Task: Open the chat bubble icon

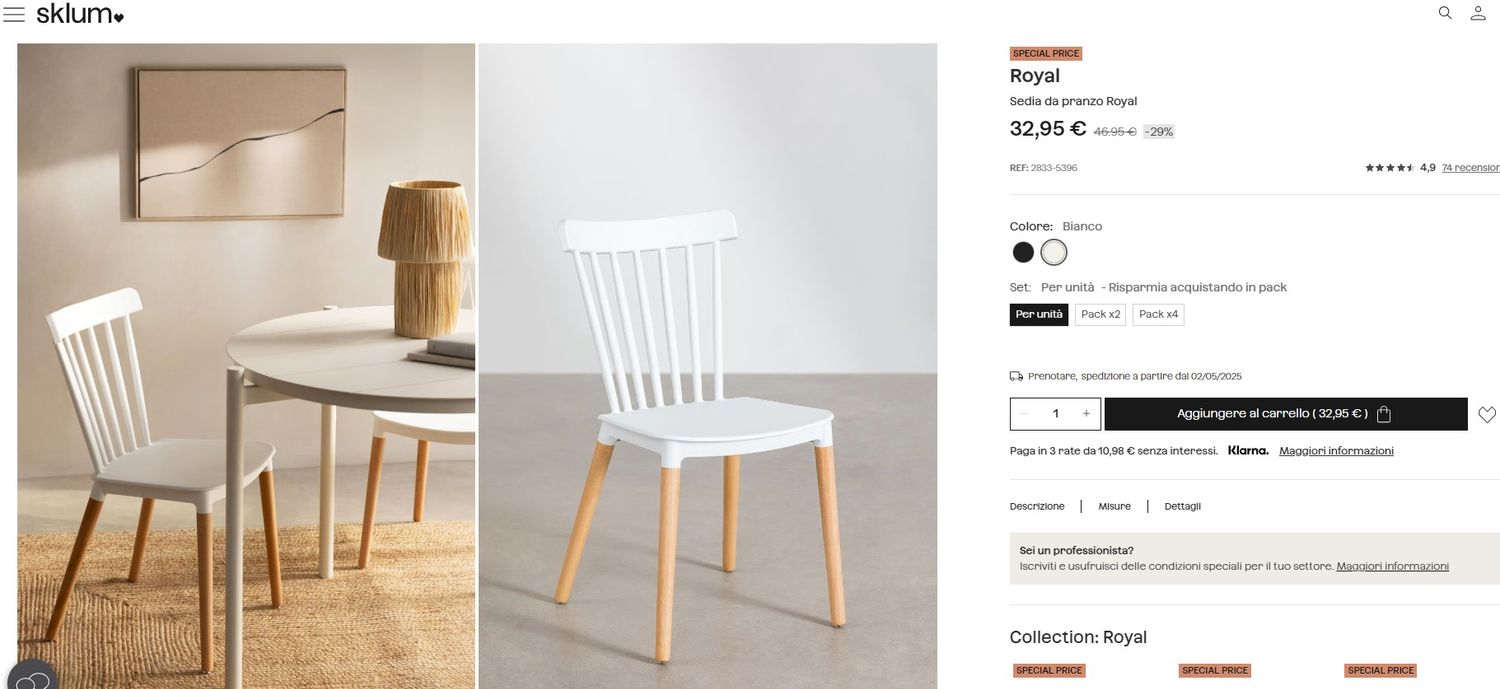Action: tap(32, 679)
